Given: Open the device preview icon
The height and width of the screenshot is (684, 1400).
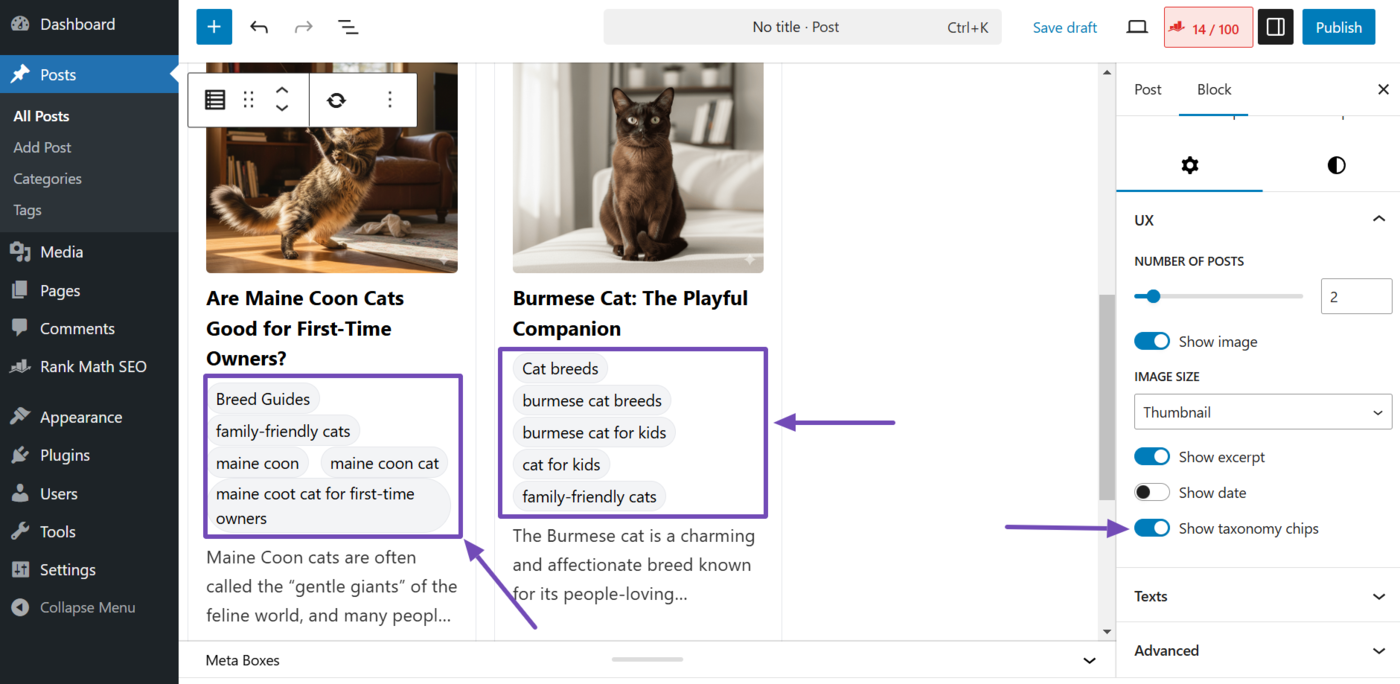Looking at the screenshot, I should click(x=1137, y=27).
